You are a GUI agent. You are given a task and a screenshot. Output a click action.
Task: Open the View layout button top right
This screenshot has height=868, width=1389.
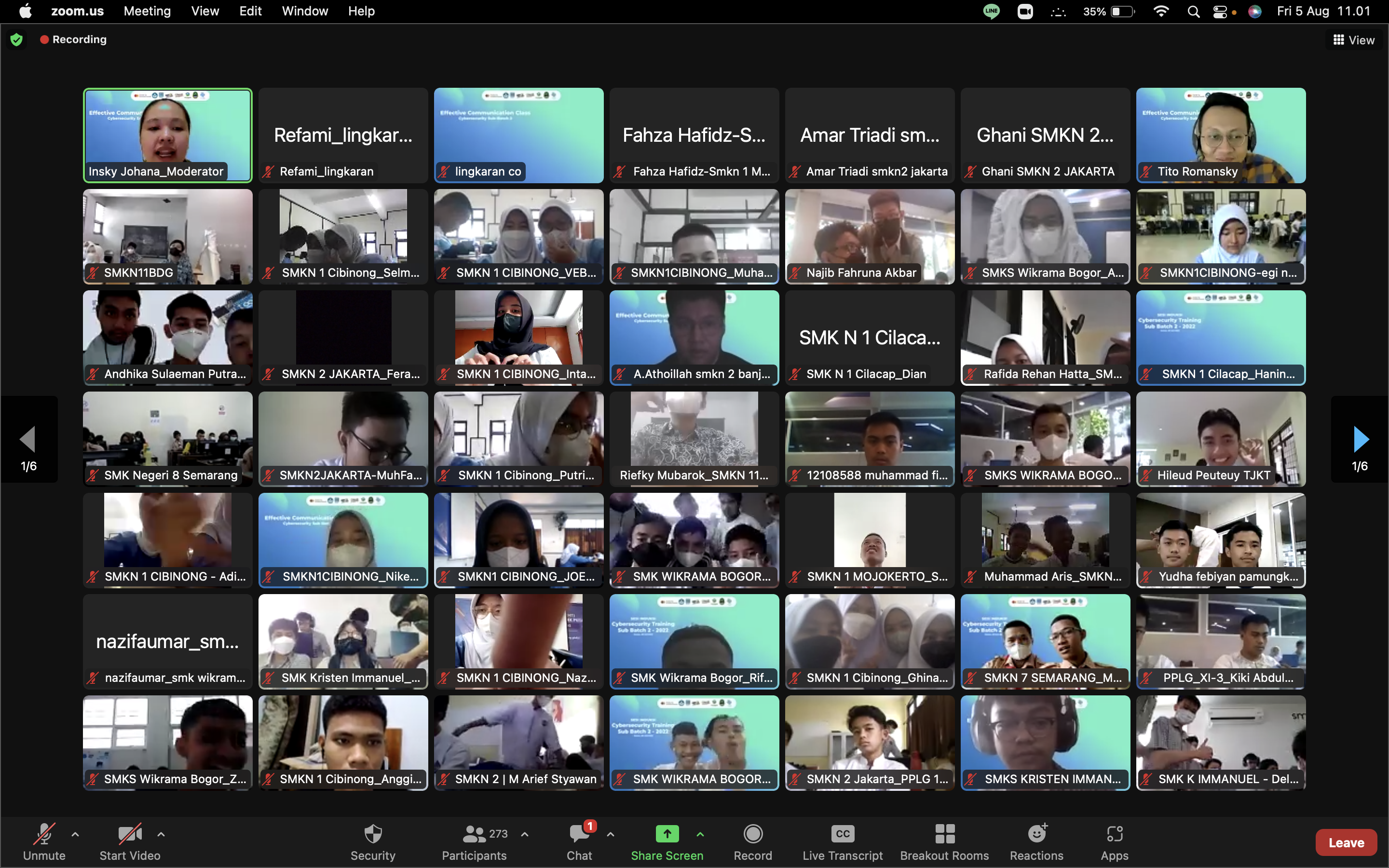pyautogui.click(x=1353, y=40)
